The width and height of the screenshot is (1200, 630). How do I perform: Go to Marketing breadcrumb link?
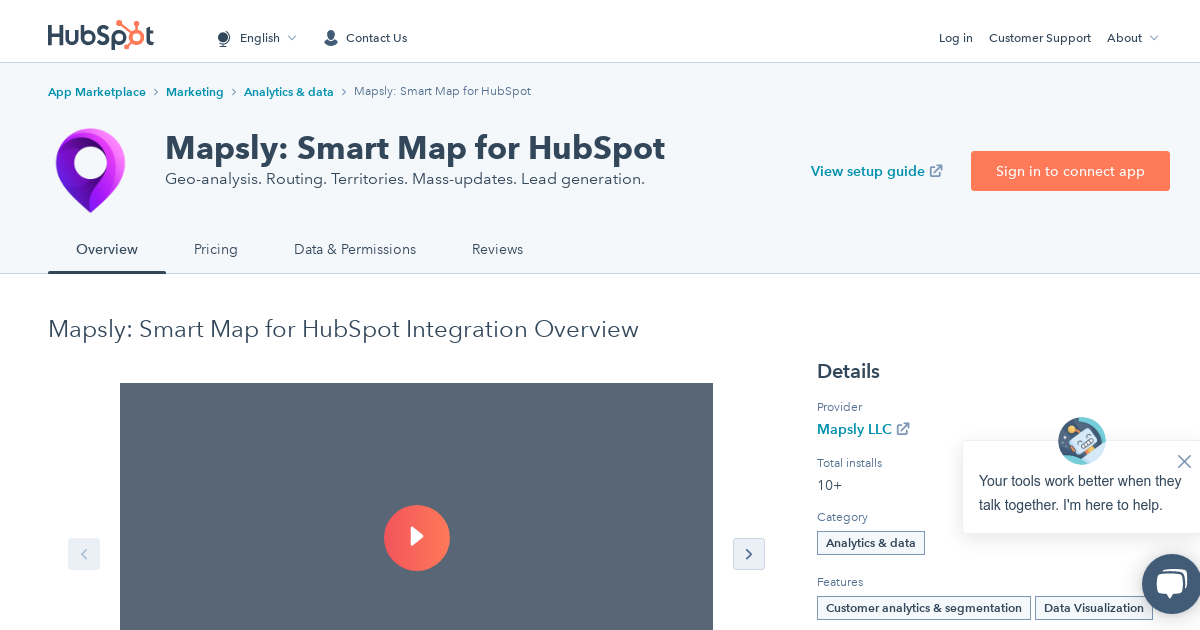[195, 91]
